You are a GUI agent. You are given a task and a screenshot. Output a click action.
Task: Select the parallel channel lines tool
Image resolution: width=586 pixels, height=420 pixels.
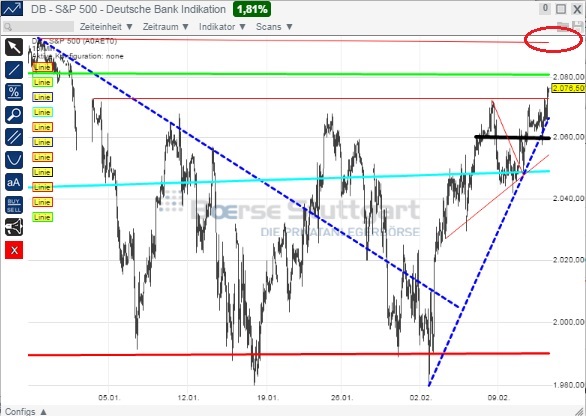point(14,137)
